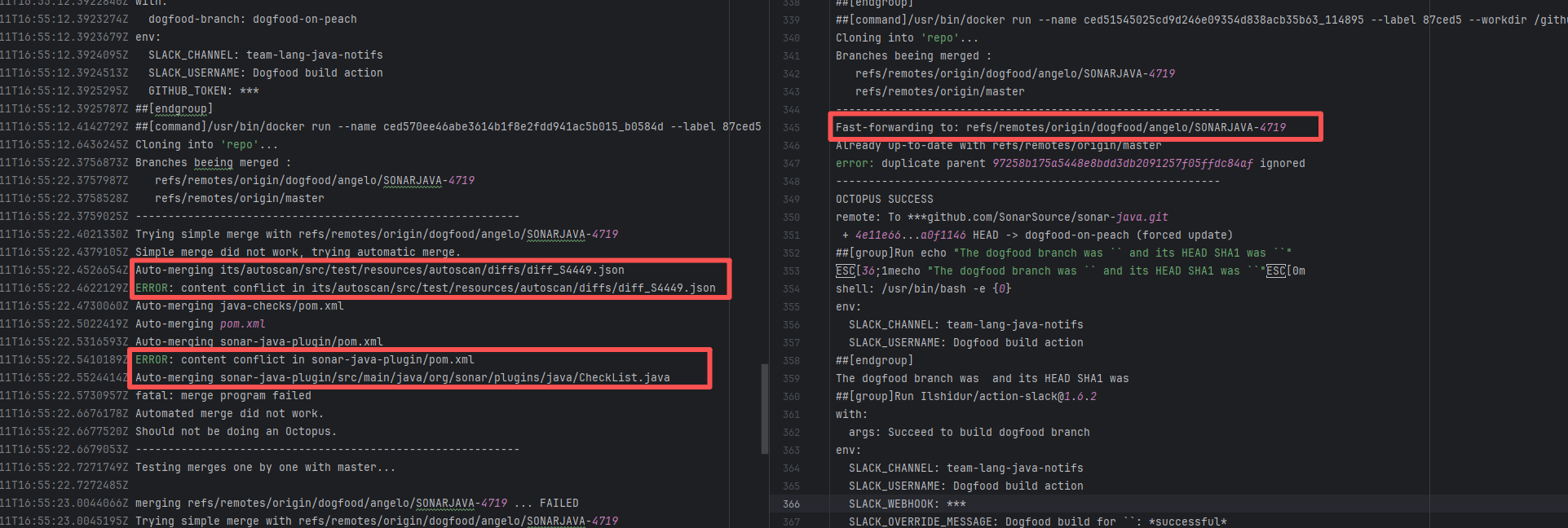Click the SLACK_WEBHOOK line
The width and height of the screenshot is (1568, 528).
click(x=907, y=504)
